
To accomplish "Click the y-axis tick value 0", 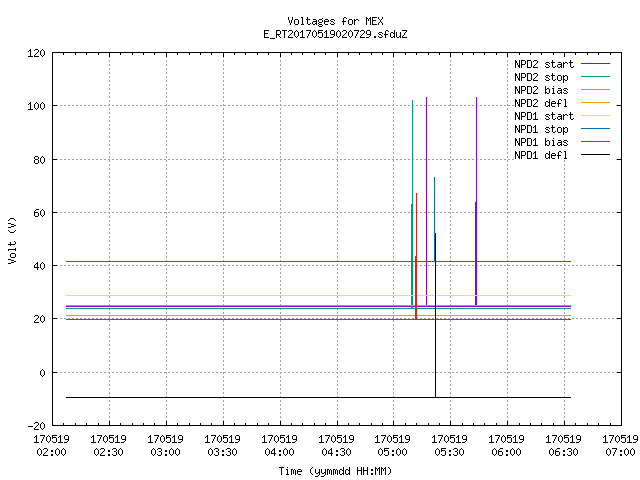I will [x=42, y=373].
